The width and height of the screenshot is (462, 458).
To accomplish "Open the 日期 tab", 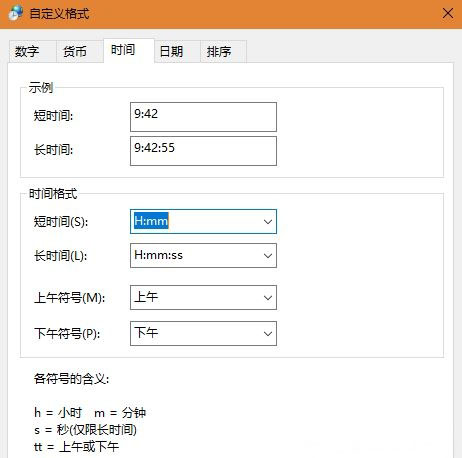I will tap(177, 51).
